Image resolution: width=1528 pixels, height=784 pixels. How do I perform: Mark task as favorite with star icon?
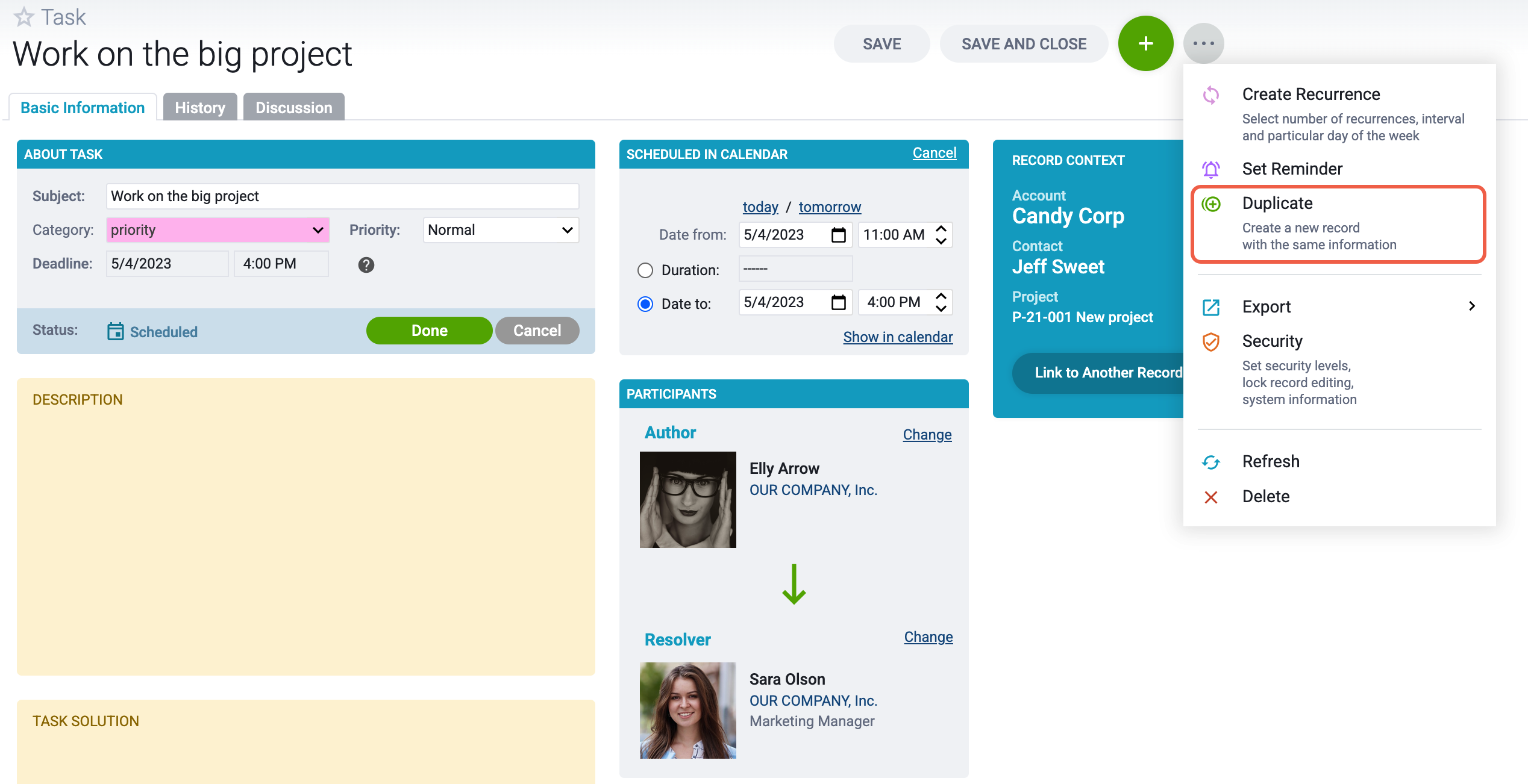(x=23, y=17)
